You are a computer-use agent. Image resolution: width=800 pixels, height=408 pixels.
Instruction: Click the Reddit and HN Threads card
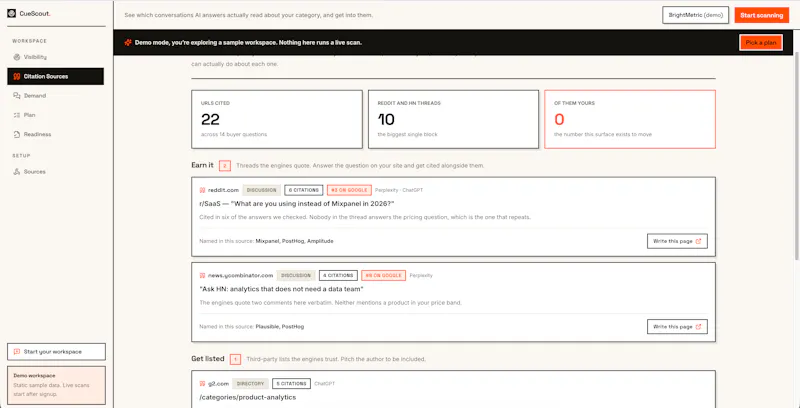pos(453,119)
